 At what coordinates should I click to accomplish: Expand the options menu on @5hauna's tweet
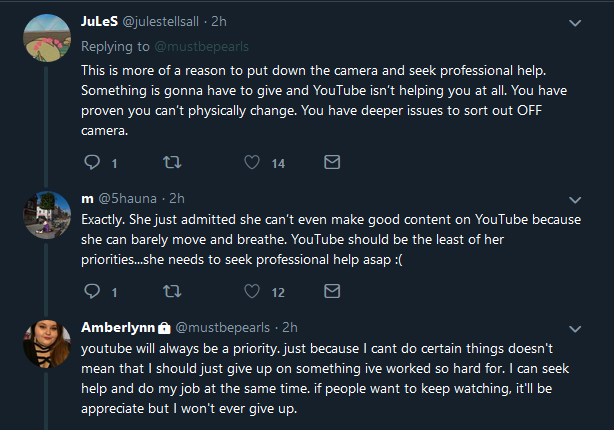[575, 200]
